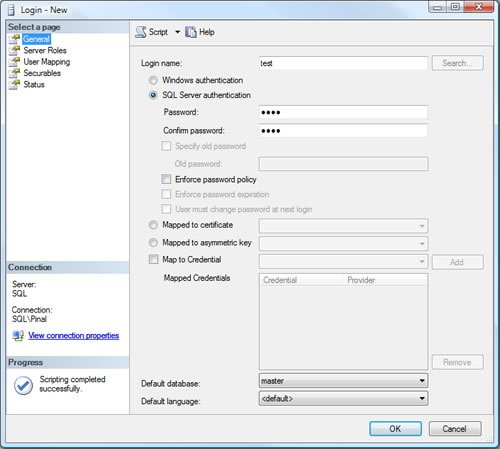Screen dimensions: 500x449
Task: Toggle Enforce password expiration checkbox
Action: 166,194
